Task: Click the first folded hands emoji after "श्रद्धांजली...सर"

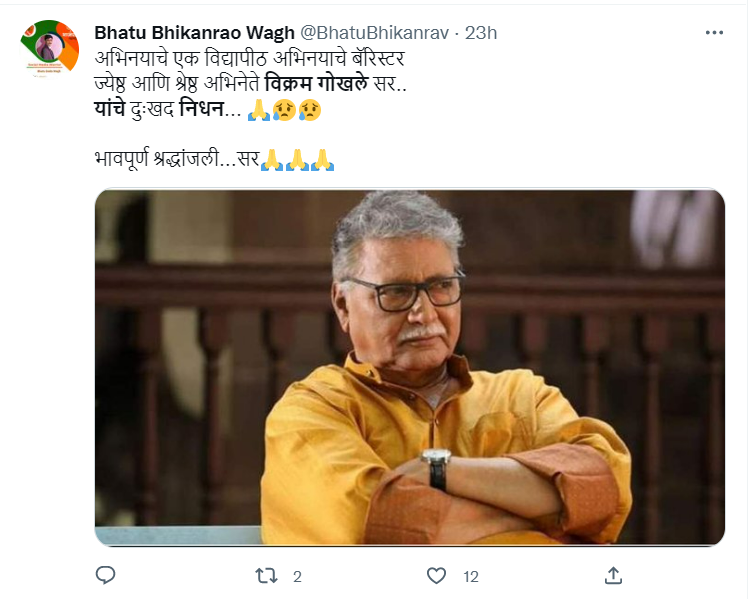Action: 270,159
